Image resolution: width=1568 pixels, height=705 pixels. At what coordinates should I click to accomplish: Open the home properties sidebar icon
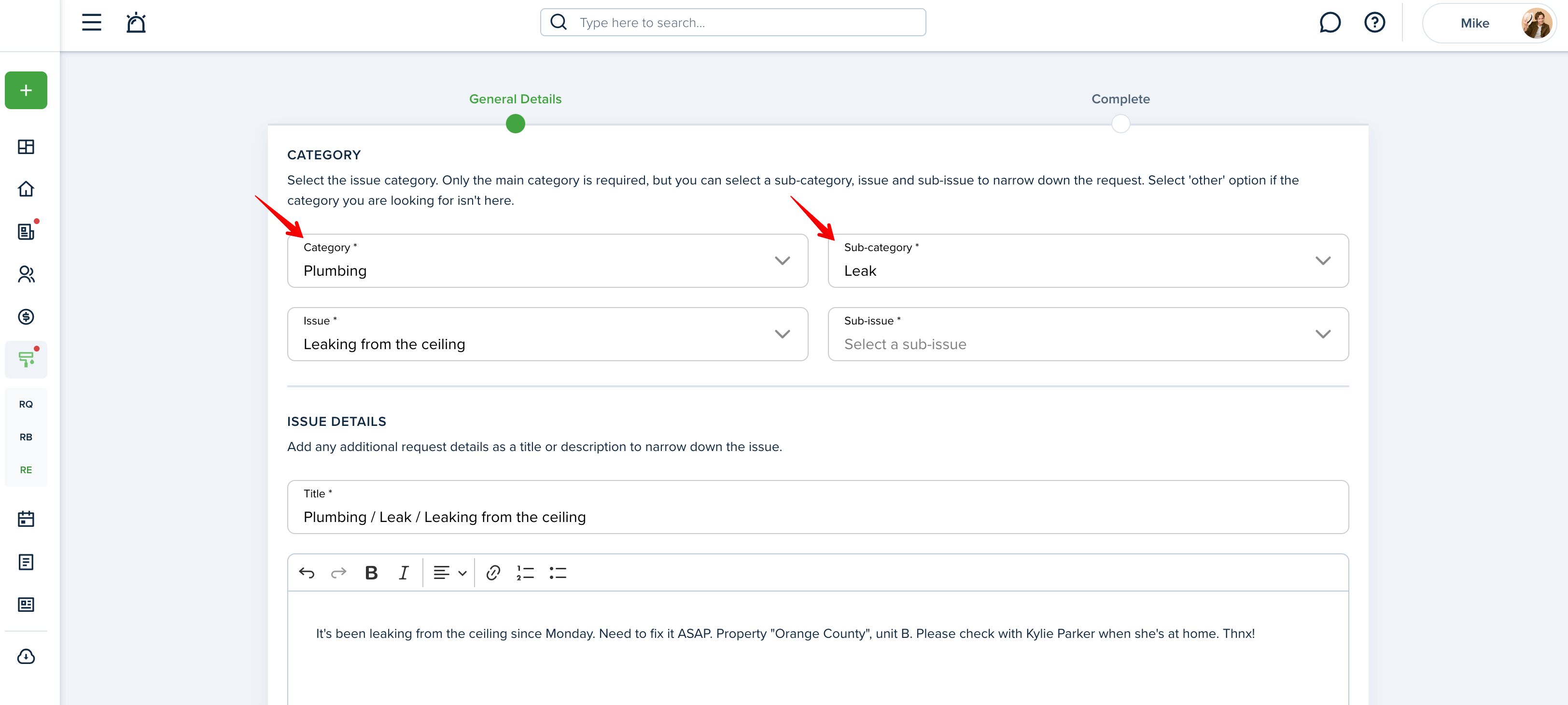click(x=26, y=189)
